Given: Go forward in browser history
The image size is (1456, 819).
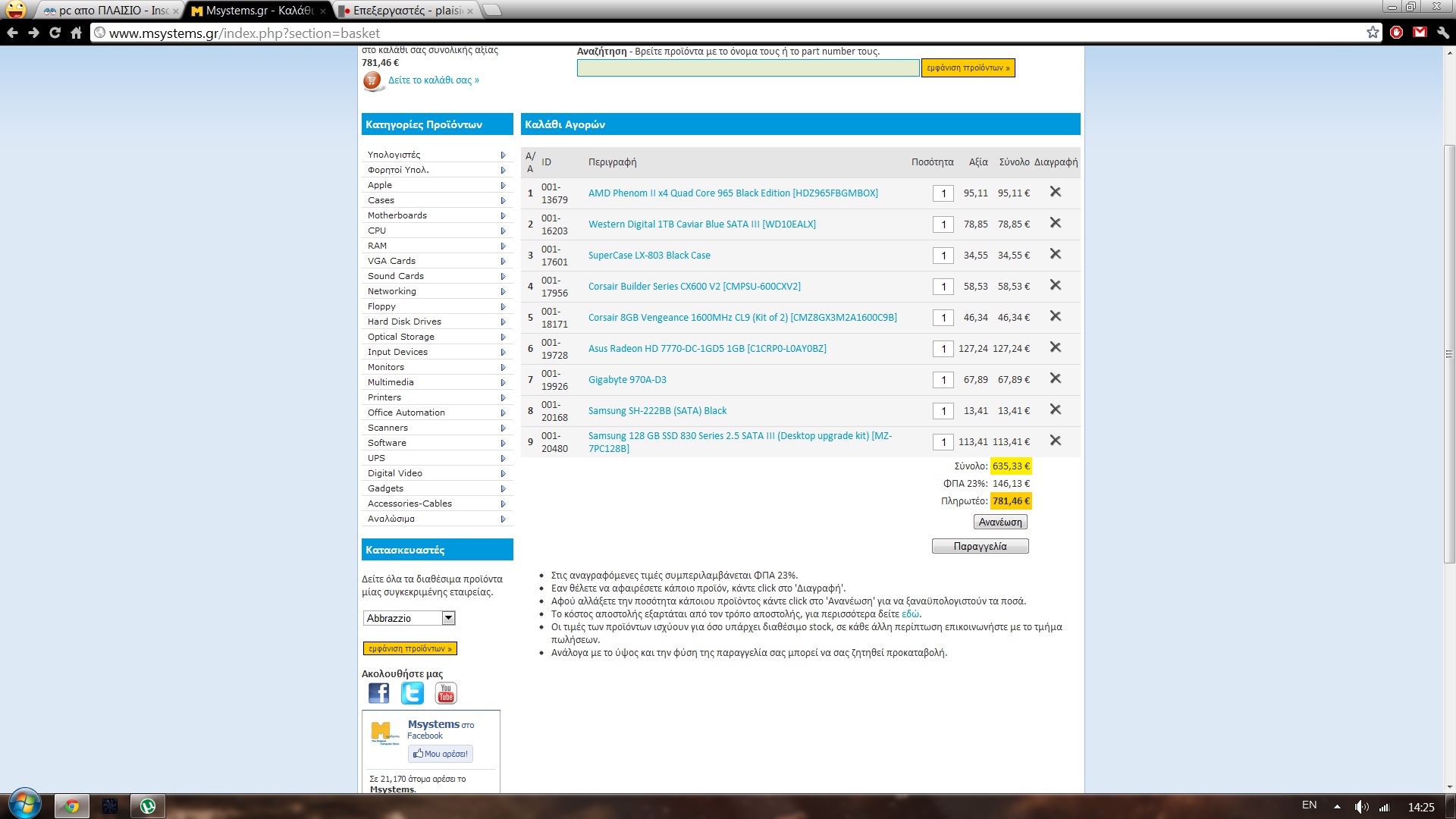Looking at the screenshot, I should point(33,33).
